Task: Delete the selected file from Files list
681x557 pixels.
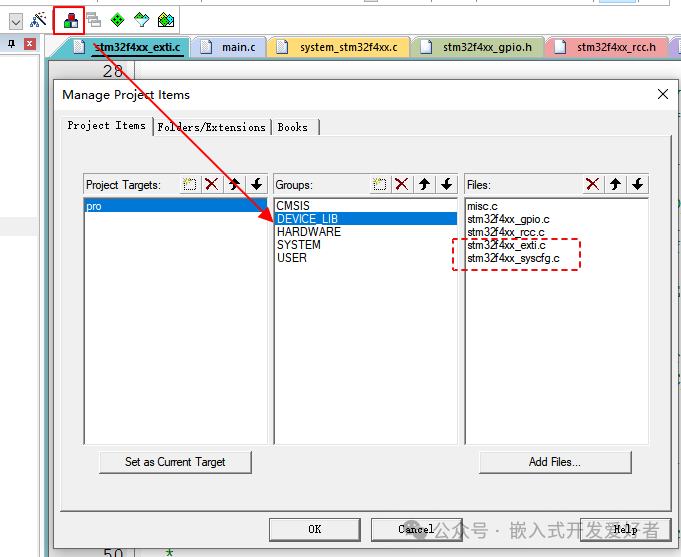Action: 593,184
